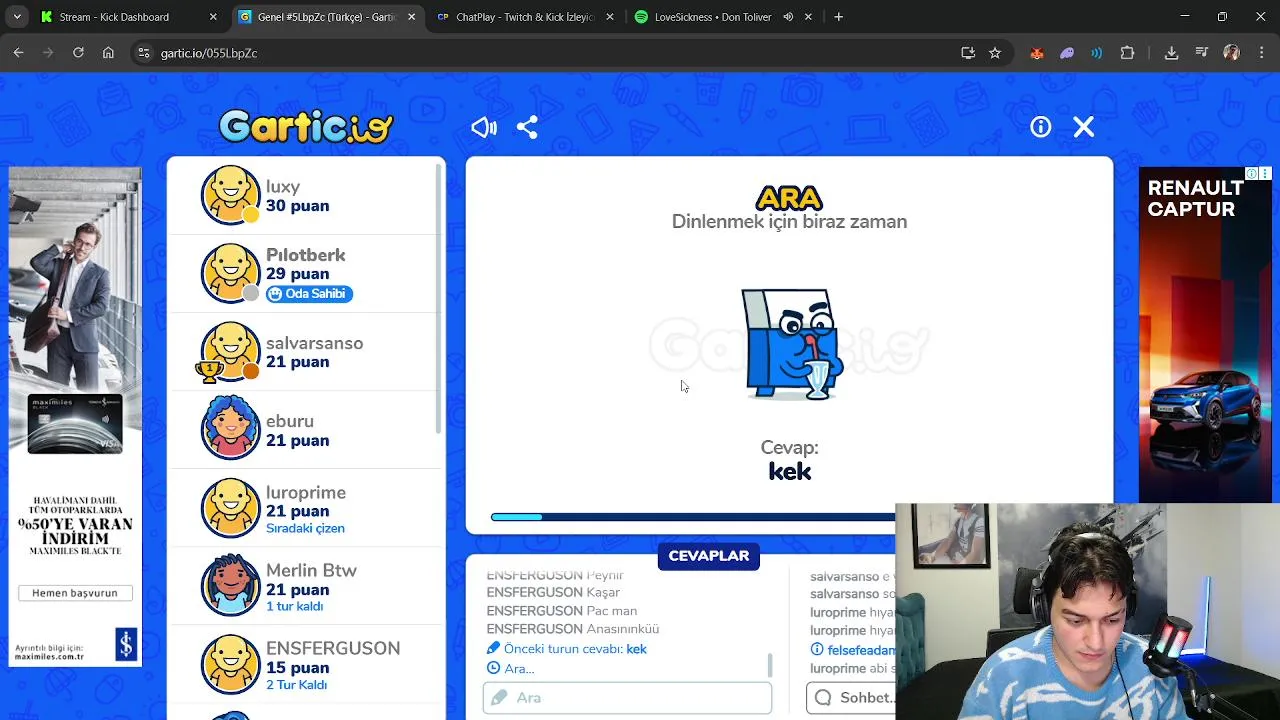This screenshot has width=1280, height=720.
Task: Click the Sohbet chat input field
Action: [x=851, y=698]
